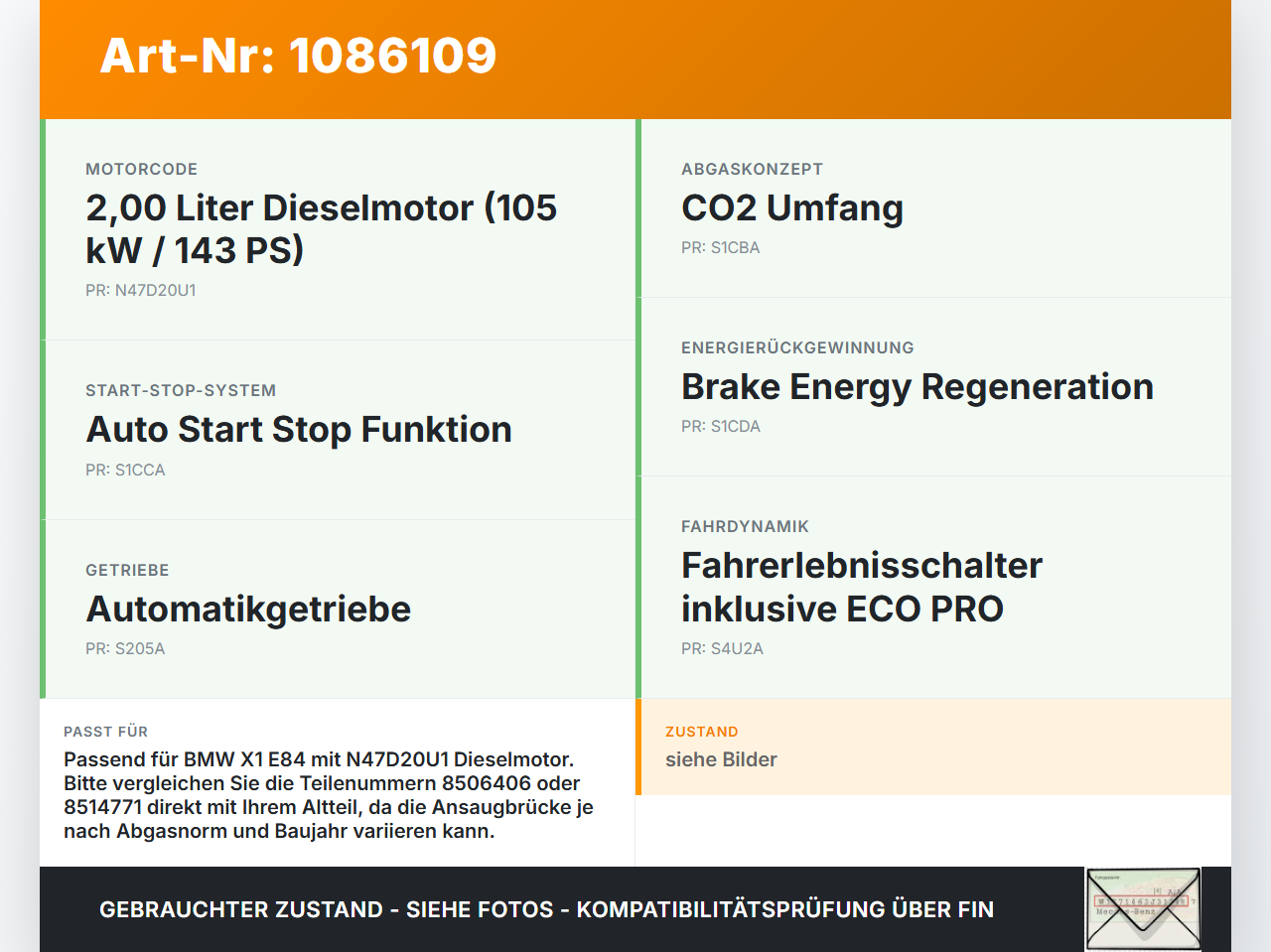
Task: Select the Art-Nr: 1086109 heading
Action: (x=298, y=56)
